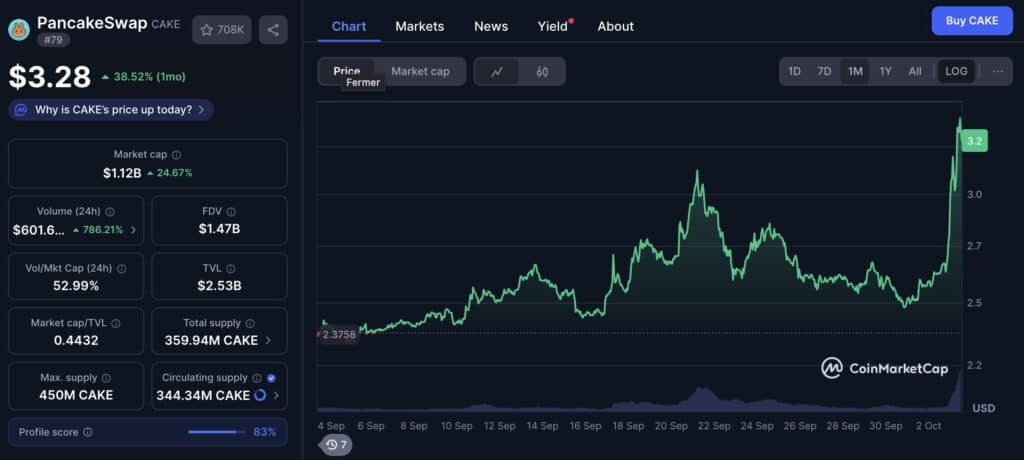The width and height of the screenshot is (1024, 460).
Task: Click the star watchlist button showing 708K
Action: coord(222,30)
